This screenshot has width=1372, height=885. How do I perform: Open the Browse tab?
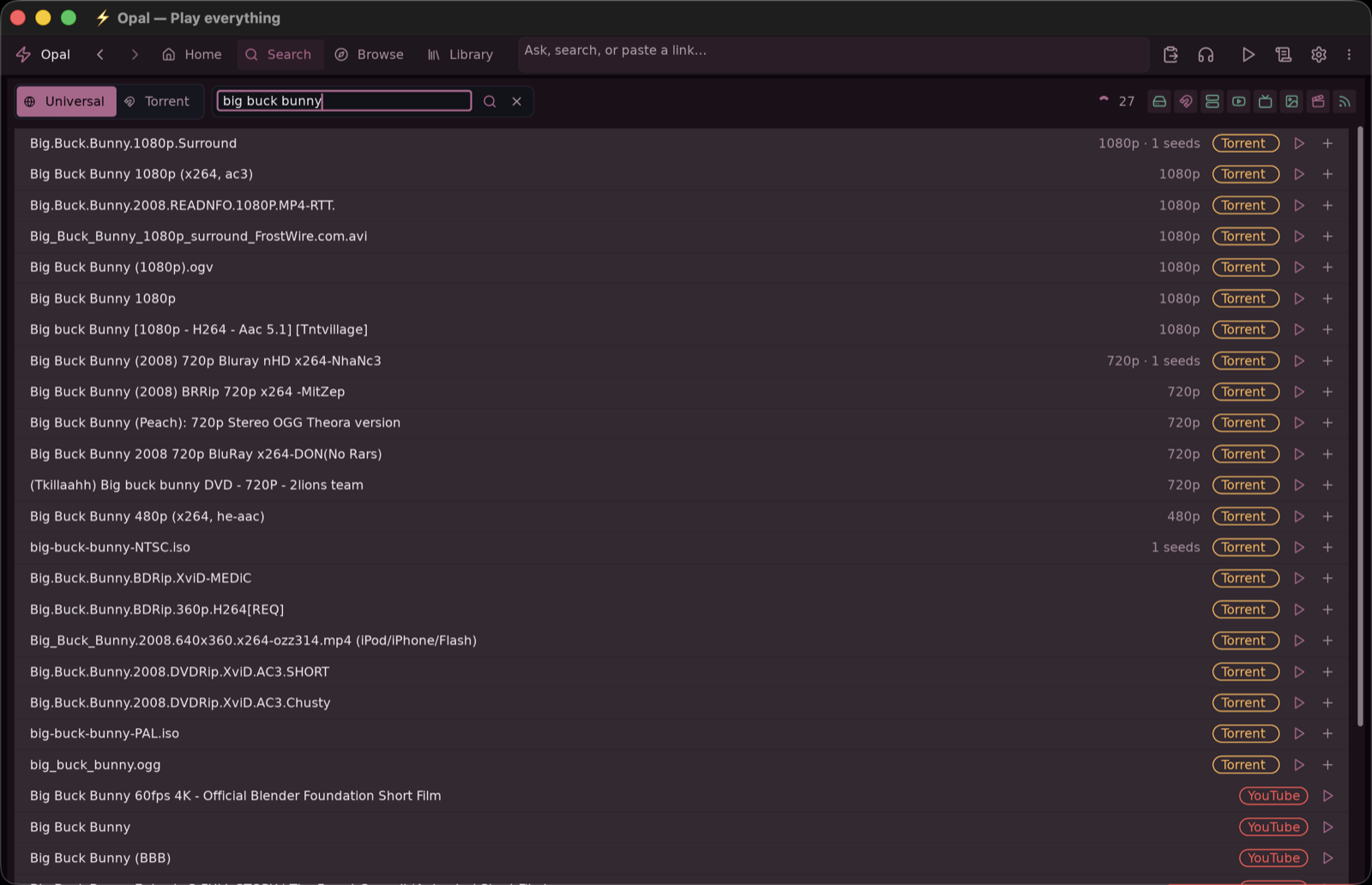[370, 54]
